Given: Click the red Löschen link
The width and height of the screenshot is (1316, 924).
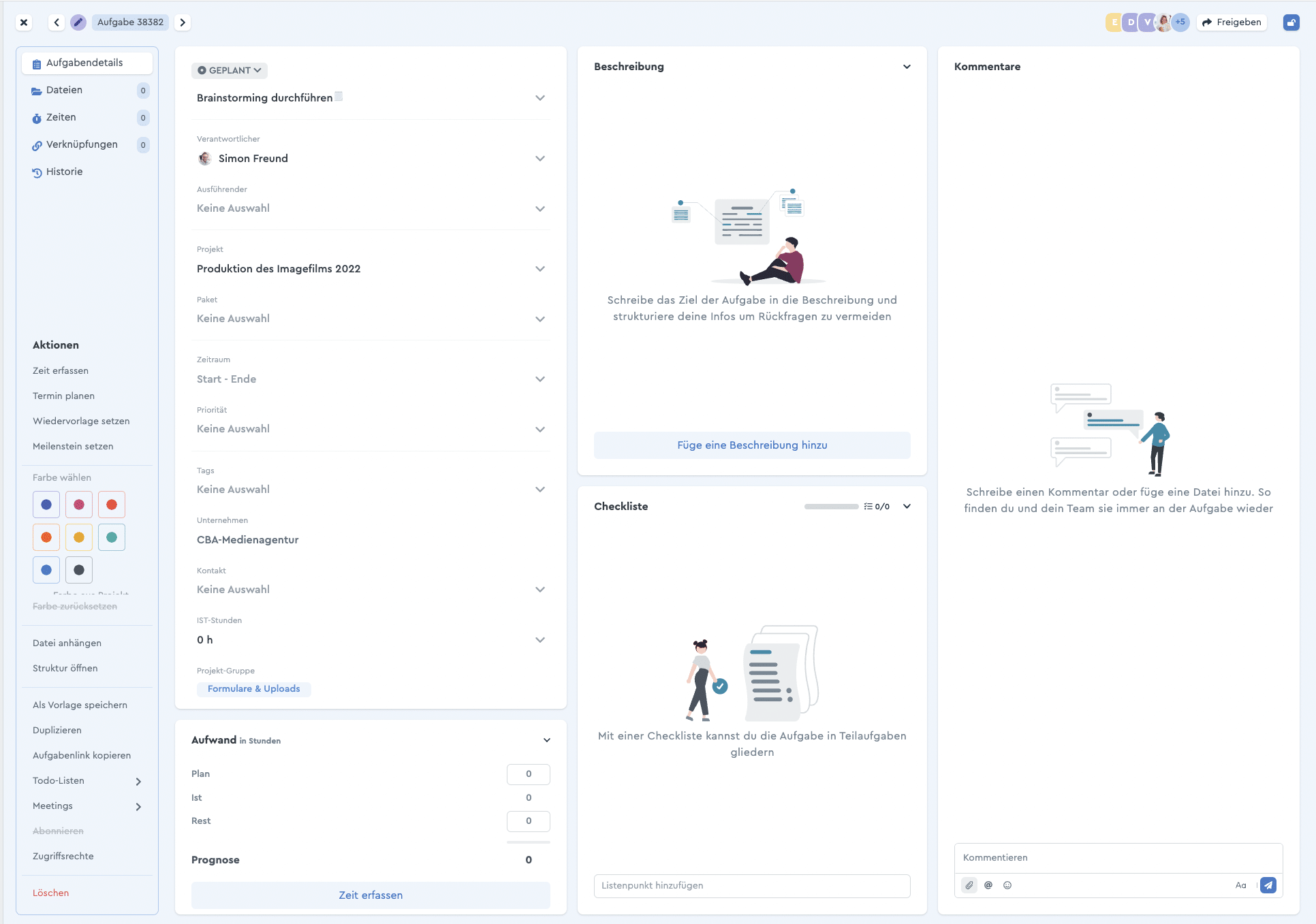Looking at the screenshot, I should click(51, 893).
